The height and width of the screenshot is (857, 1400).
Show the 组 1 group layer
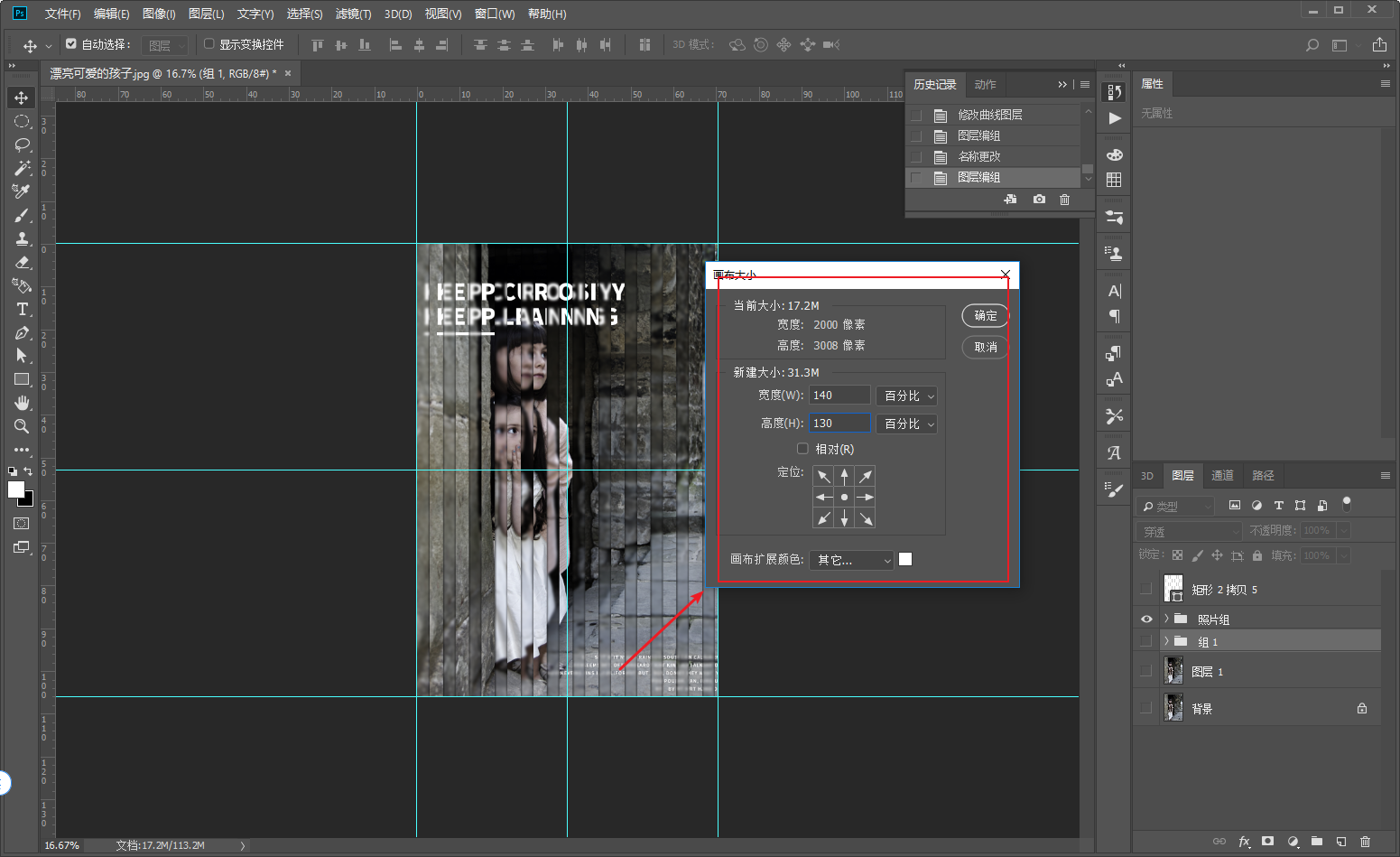(x=1146, y=641)
